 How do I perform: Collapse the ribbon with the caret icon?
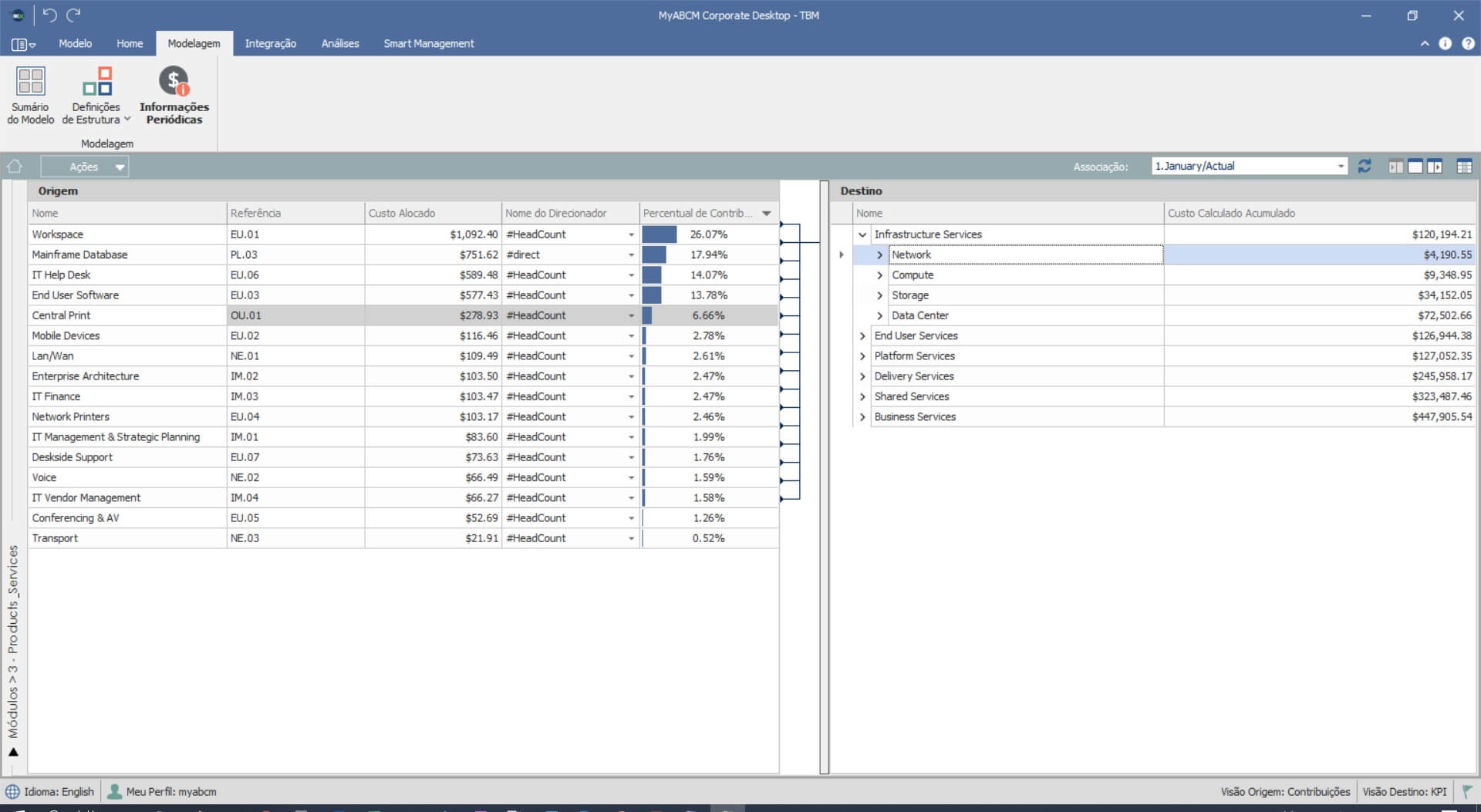point(1425,44)
